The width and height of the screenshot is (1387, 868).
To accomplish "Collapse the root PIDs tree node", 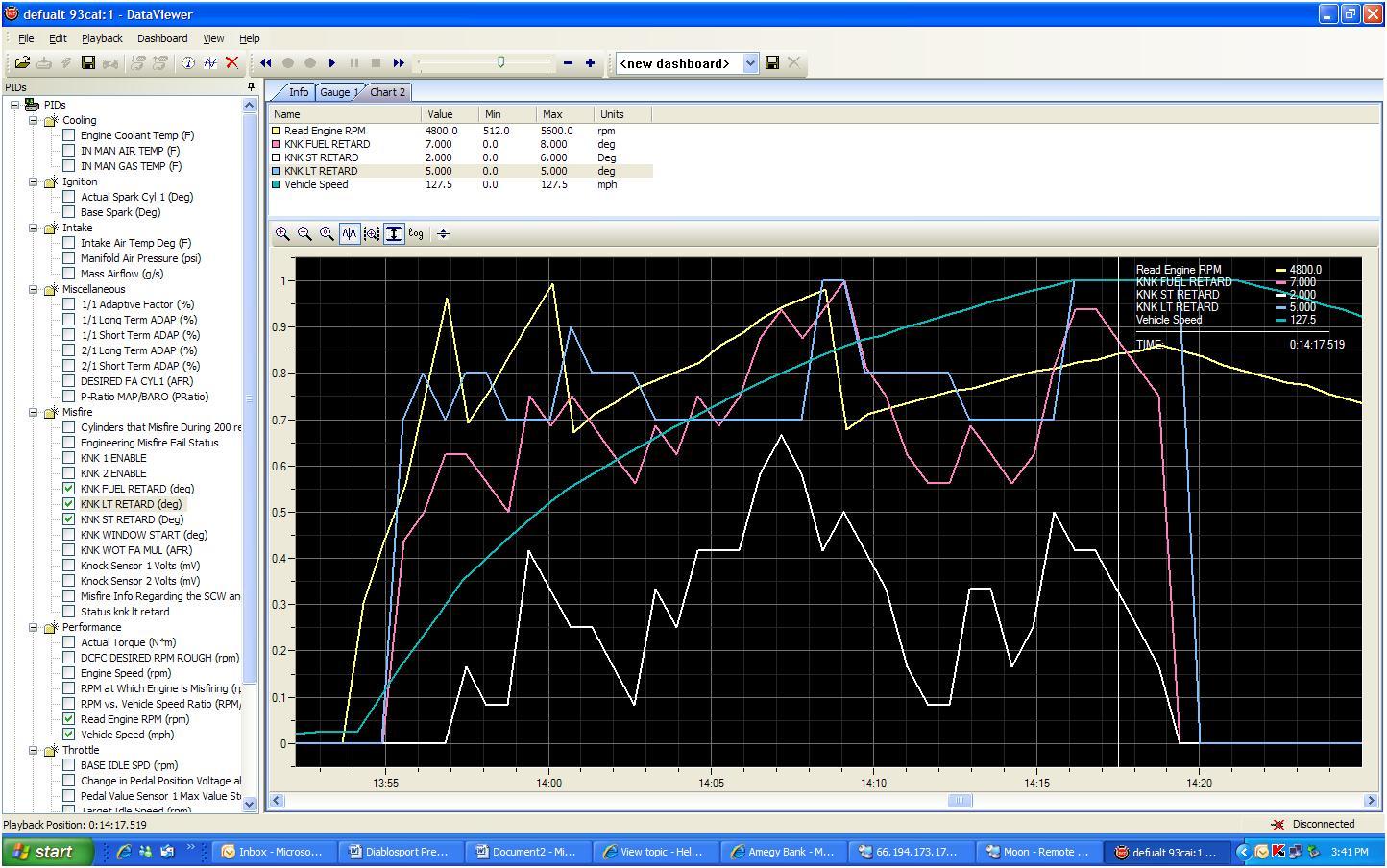I will point(14,105).
